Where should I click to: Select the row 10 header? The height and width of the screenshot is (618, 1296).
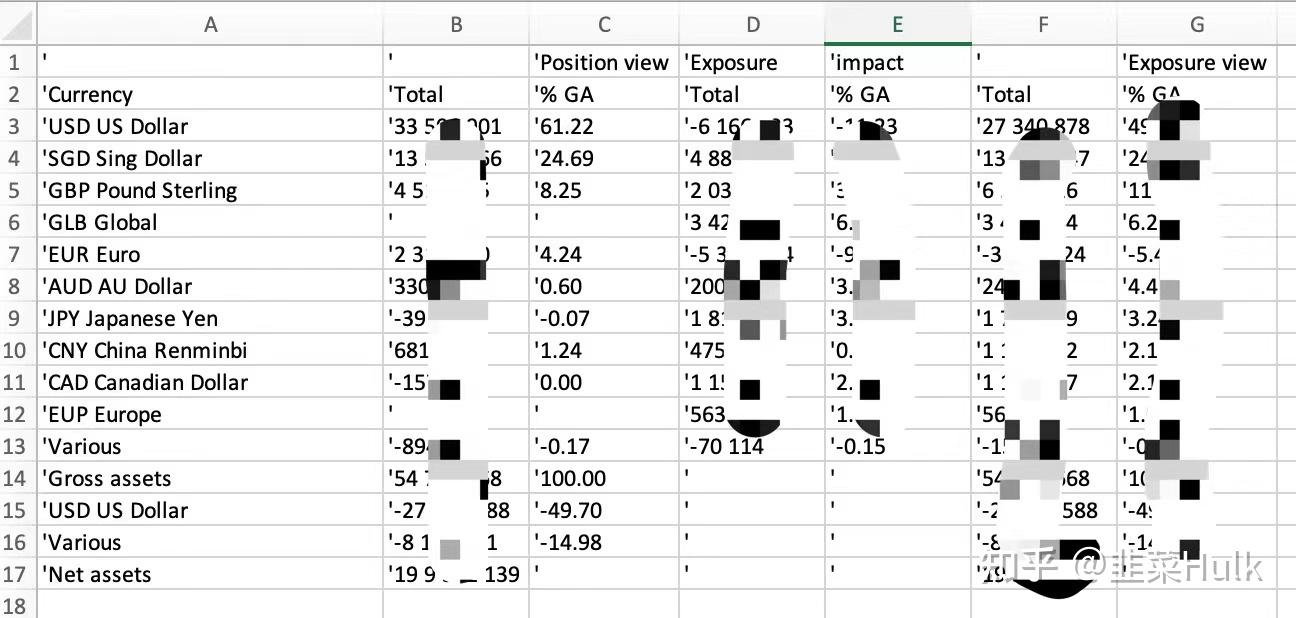click(x=18, y=350)
